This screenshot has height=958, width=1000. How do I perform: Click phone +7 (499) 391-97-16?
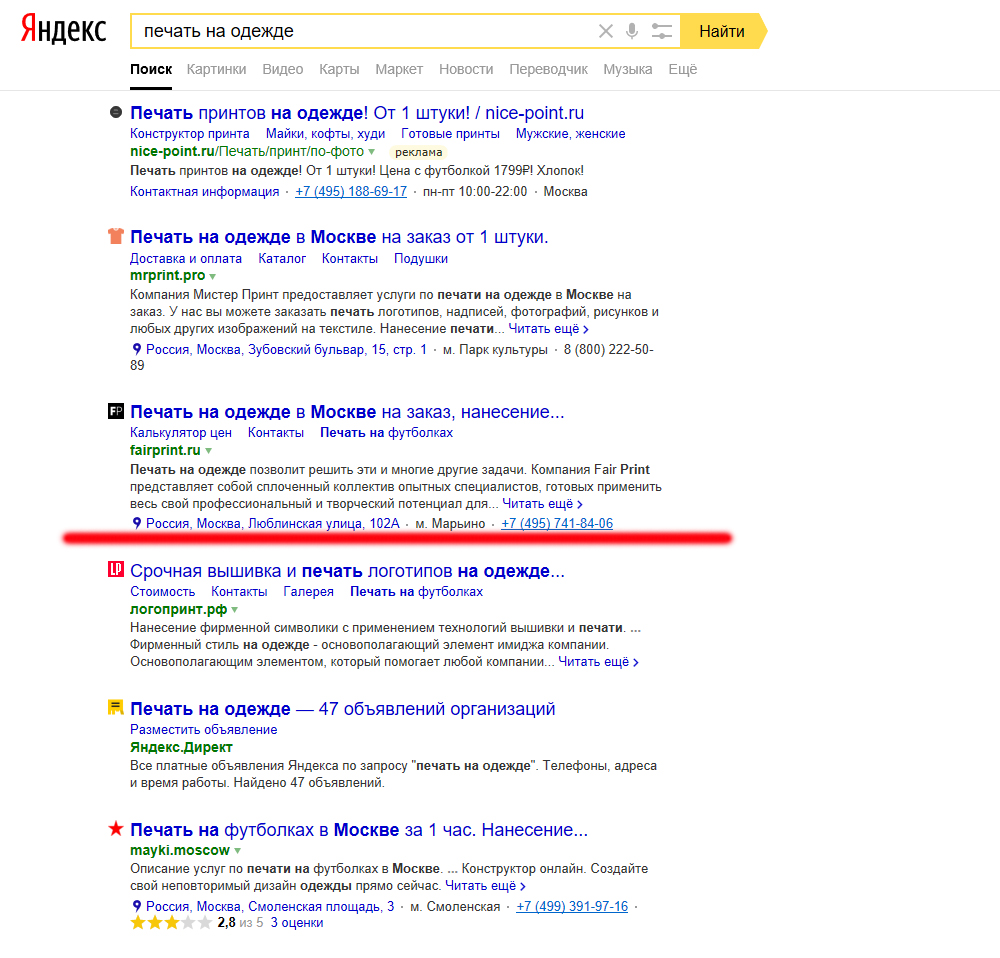pos(572,906)
